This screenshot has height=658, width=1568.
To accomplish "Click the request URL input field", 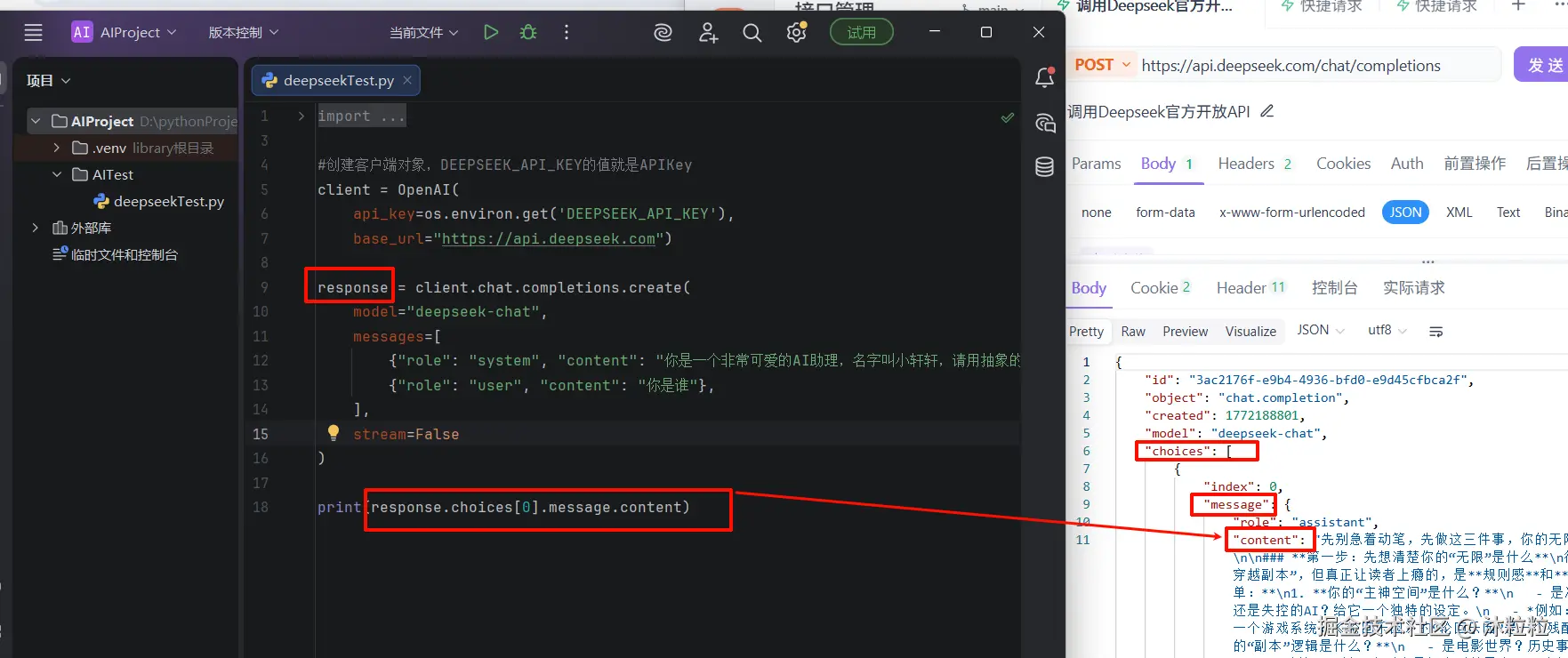I will point(1320,66).
